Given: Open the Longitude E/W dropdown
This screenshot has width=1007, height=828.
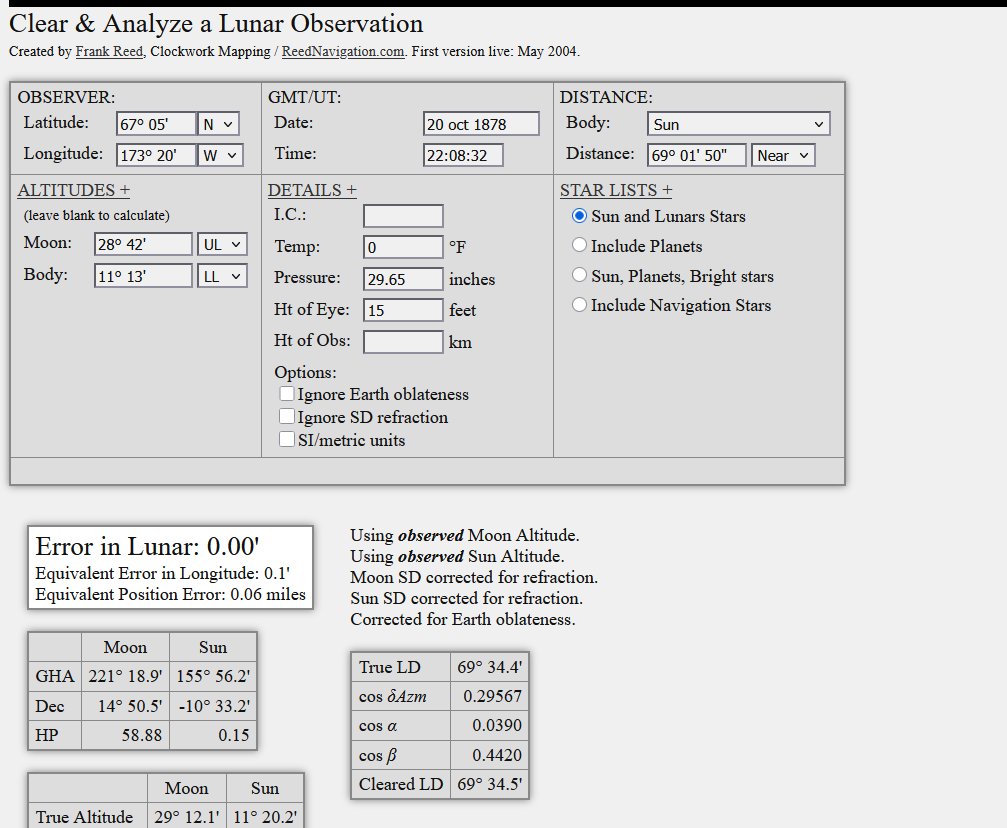Looking at the screenshot, I should [220, 155].
